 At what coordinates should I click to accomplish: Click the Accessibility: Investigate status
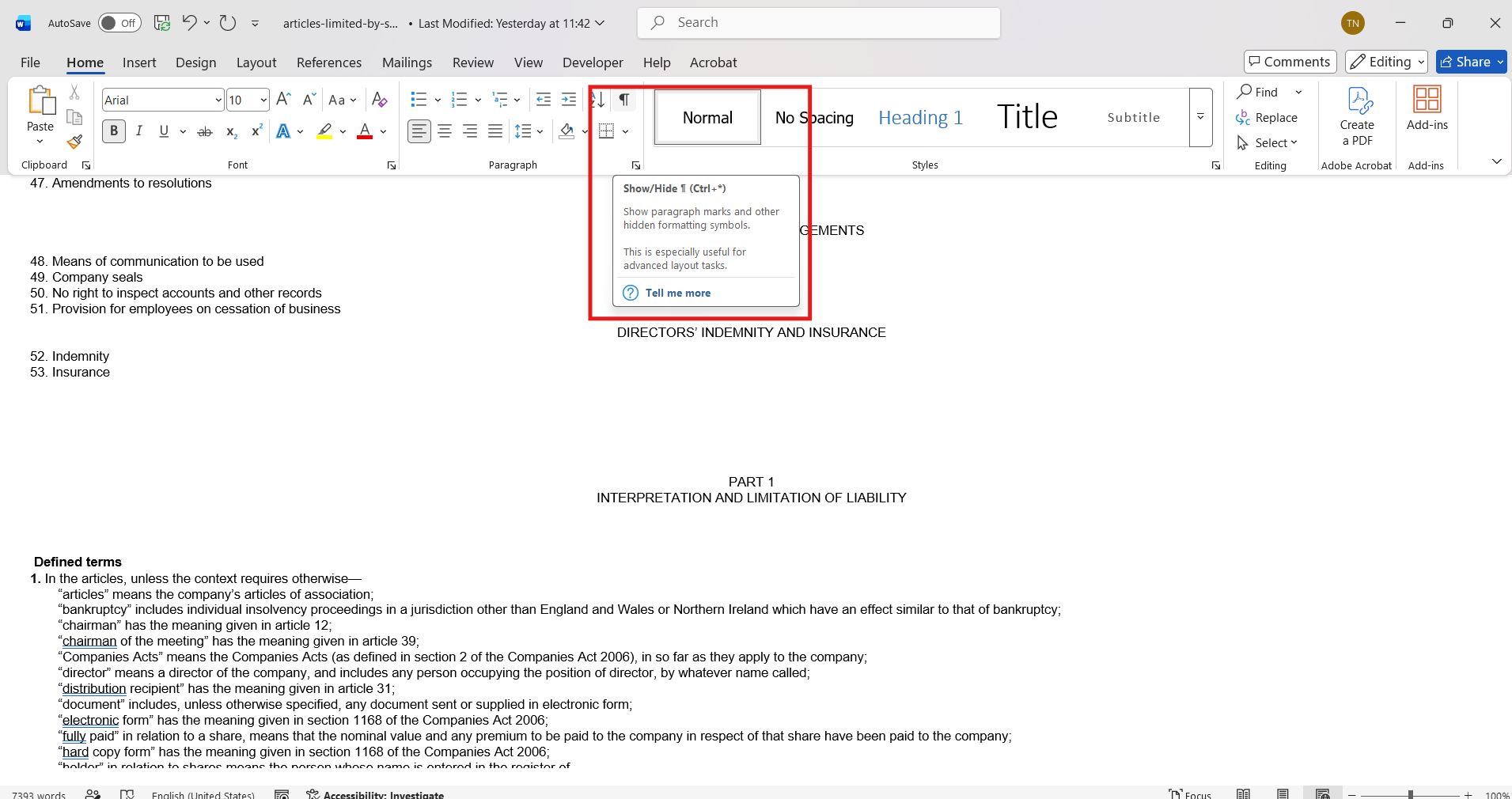pyautogui.click(x=375, y=794)
